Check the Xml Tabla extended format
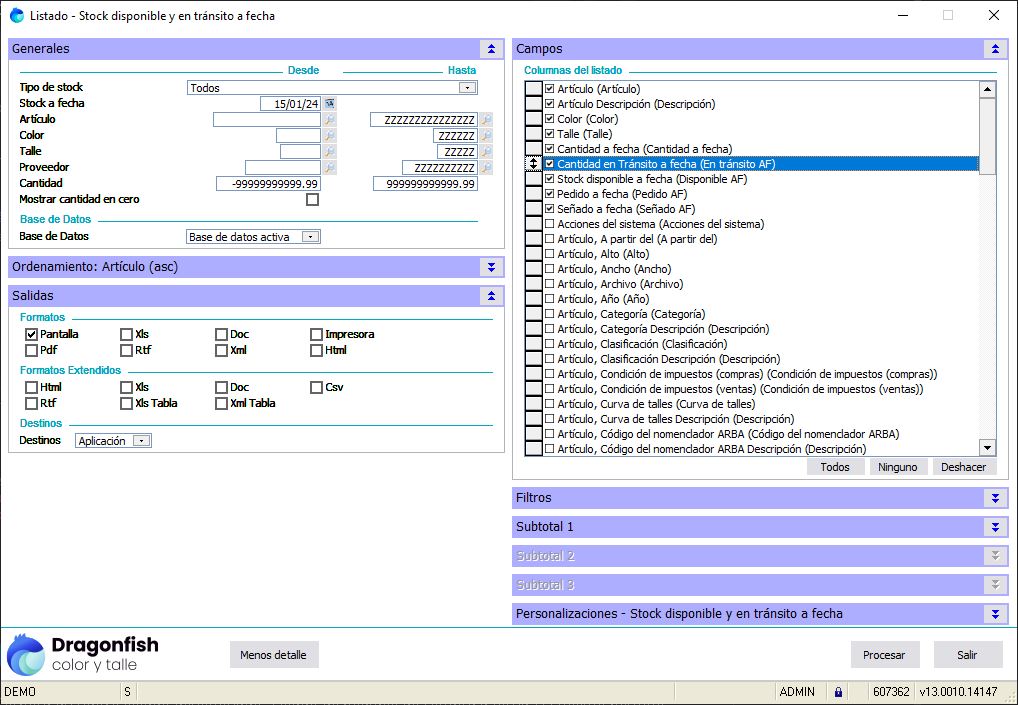This screenshot has height=705, width=1018. [221, 403]
